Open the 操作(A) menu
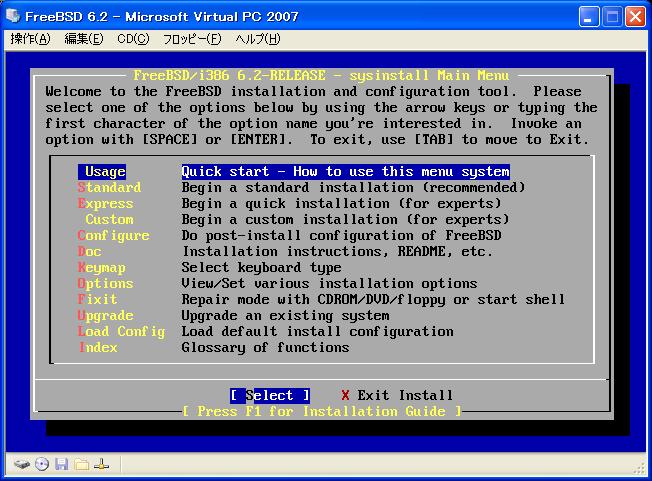This screenshot has height=481, width=652. pos(30,39)
